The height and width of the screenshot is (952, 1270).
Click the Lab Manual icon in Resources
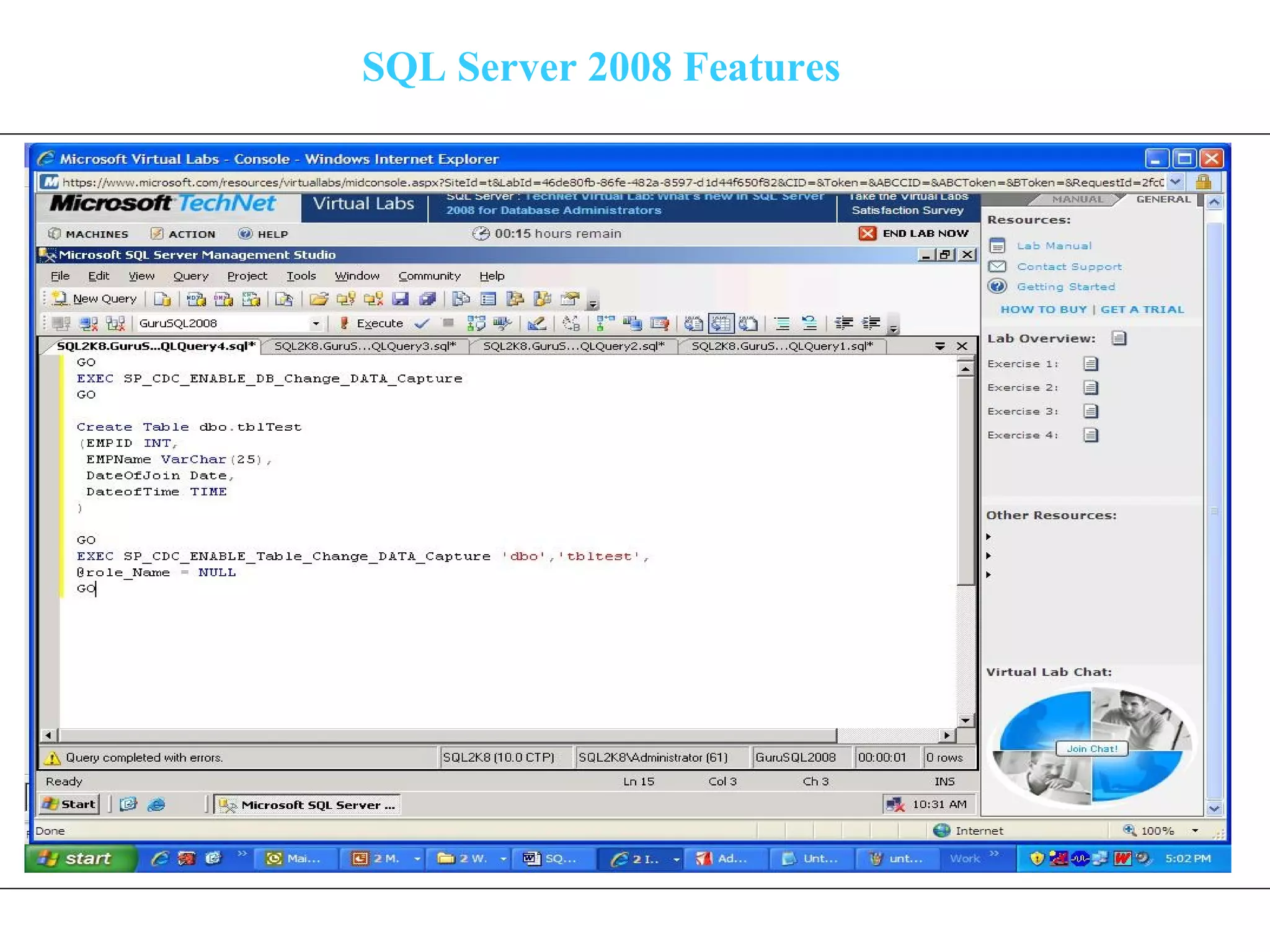click(x=997, y=246)
